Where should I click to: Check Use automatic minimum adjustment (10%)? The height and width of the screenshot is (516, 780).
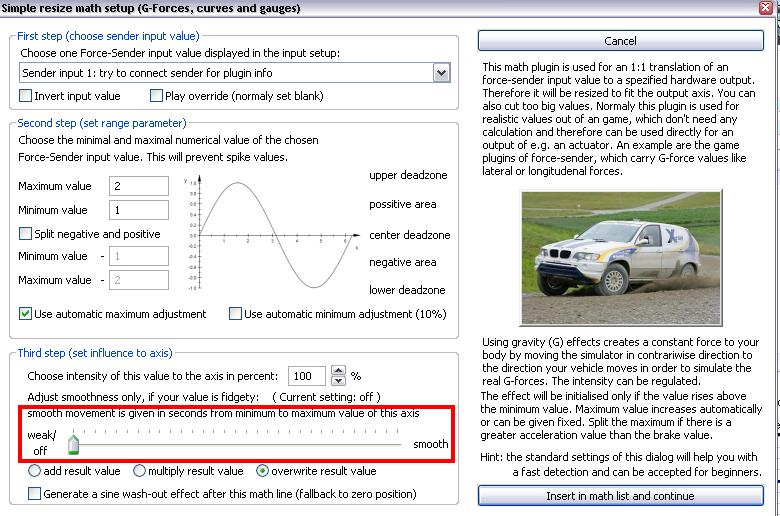[235, 313]
